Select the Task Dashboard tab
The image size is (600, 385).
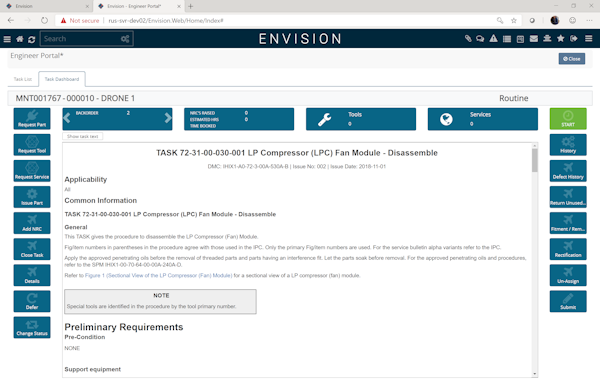[x=62, y=79]
